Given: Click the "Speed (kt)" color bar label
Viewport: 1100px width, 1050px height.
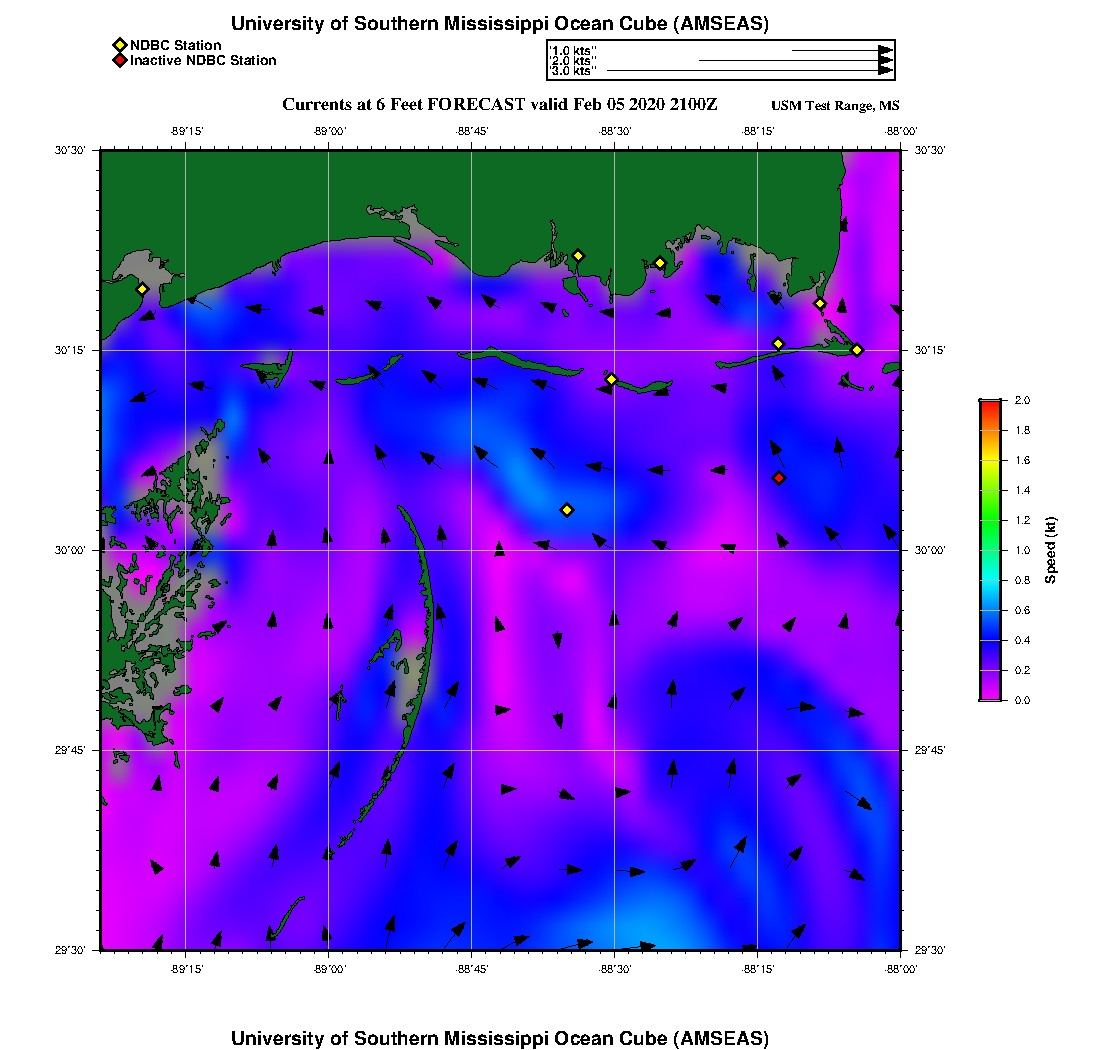Looking at the screenshot, I should (1051, 550).
